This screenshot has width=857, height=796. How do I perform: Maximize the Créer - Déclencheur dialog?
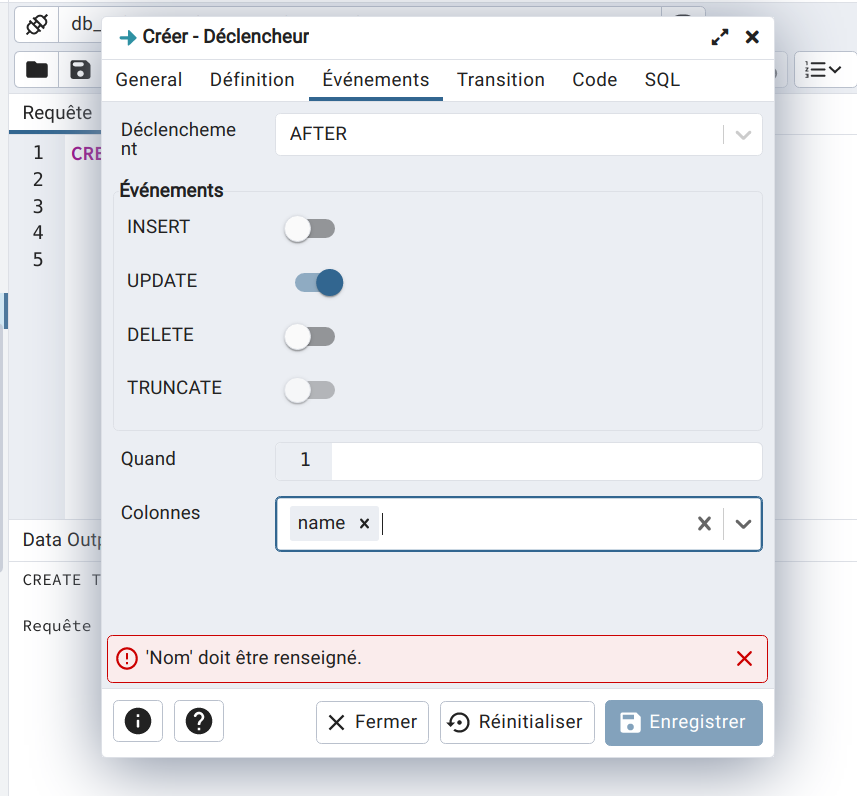tap(720, 37)
